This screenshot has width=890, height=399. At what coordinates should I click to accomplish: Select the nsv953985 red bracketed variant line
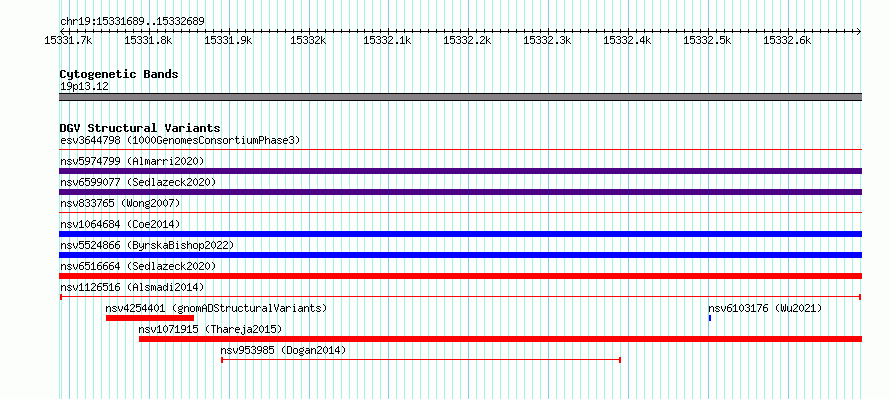421,360
